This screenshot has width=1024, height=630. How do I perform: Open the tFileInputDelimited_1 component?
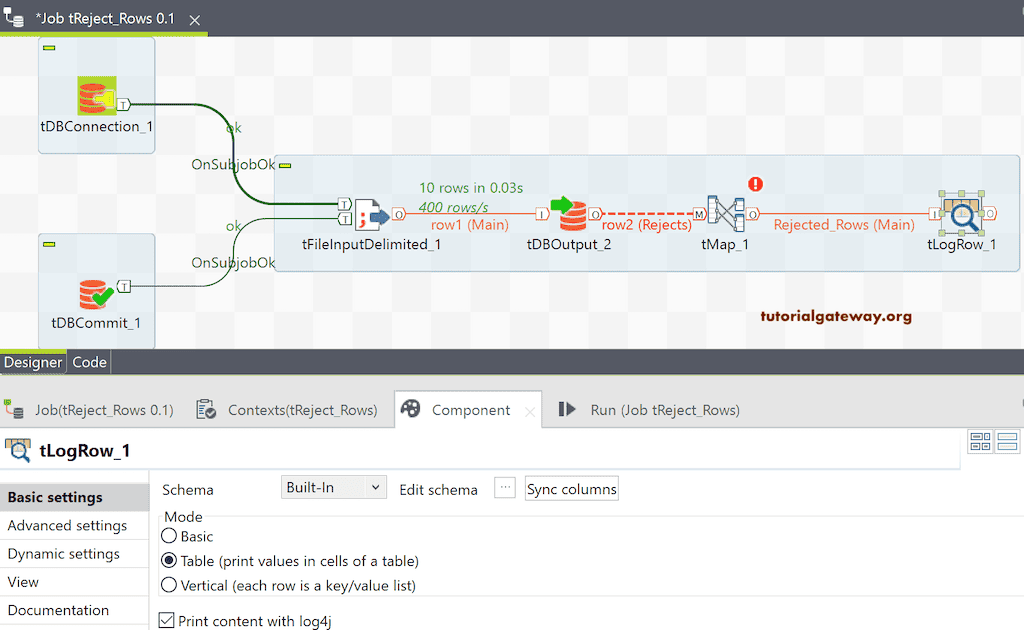[x=372, y=214]
